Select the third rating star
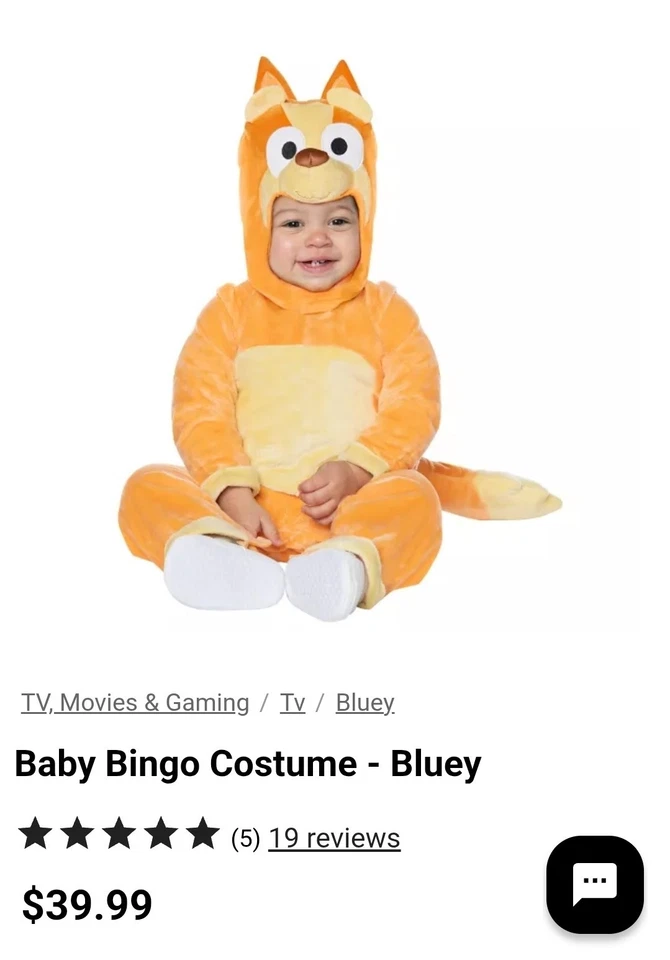 point(119,834)
